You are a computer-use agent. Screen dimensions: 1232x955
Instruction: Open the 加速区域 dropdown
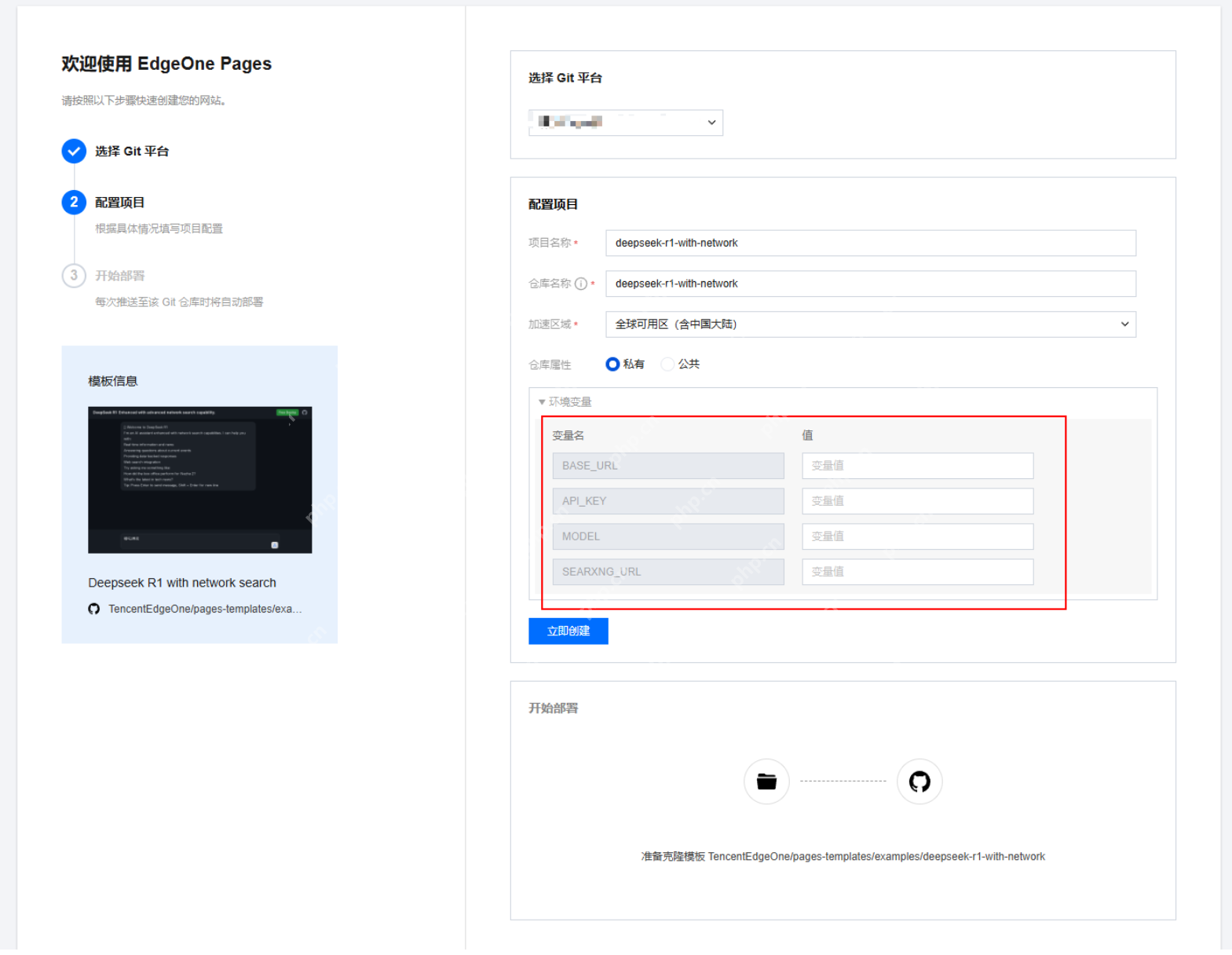871,324
